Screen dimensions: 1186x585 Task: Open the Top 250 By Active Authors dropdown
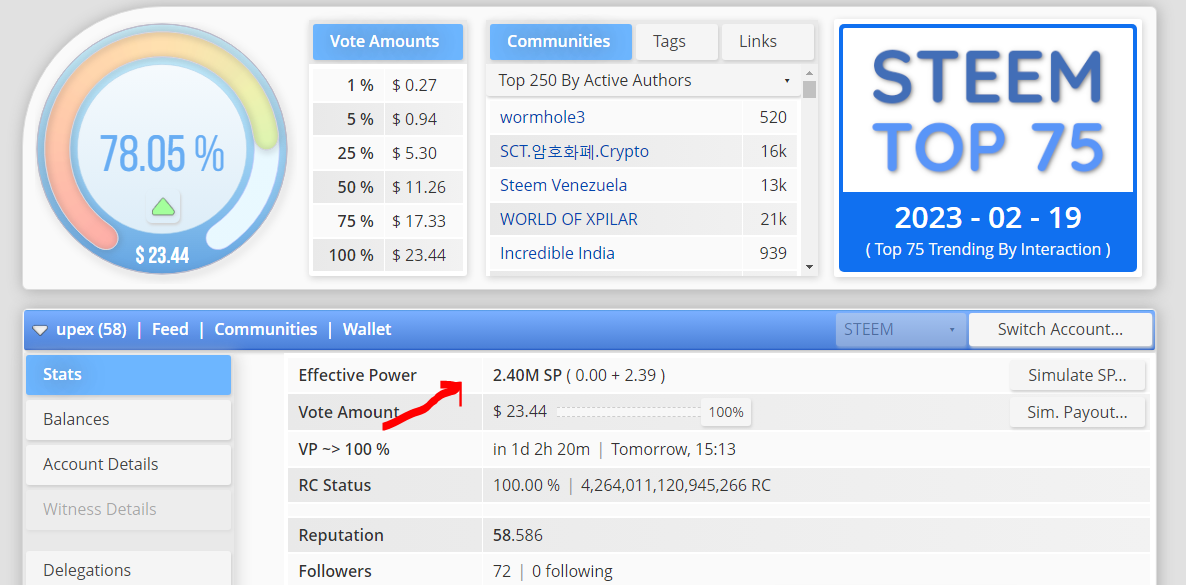coord(643,80)
